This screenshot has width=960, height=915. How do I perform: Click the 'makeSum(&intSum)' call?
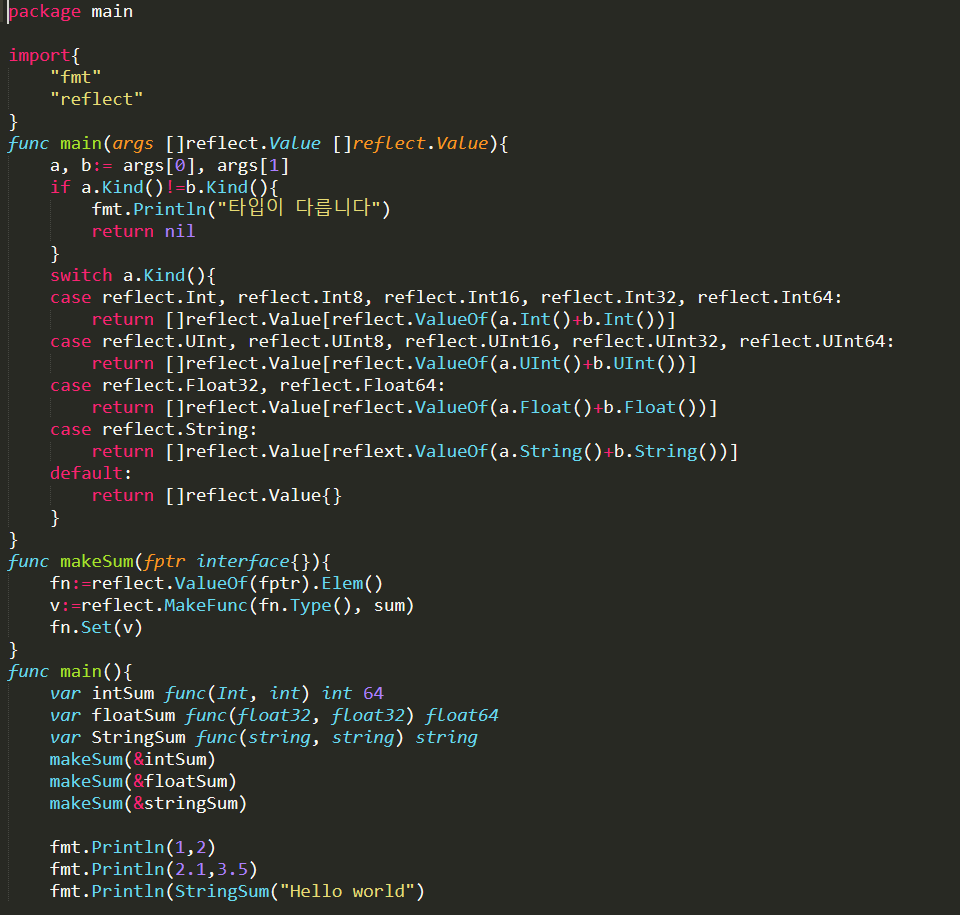(x=133, y=760)
